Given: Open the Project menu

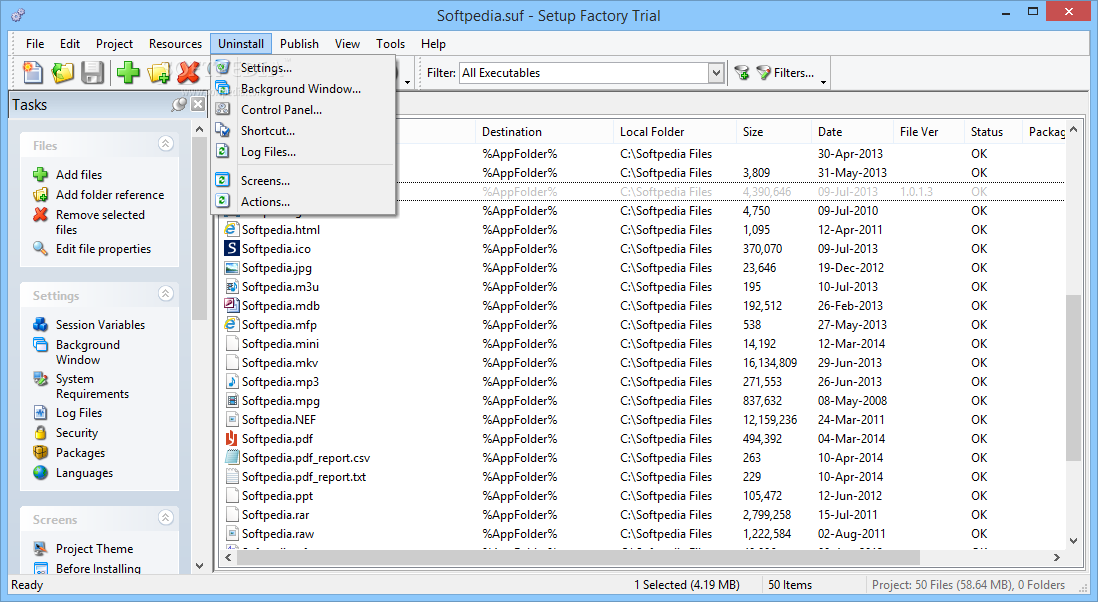Looking at the screenshot, I should coord(114,43).
